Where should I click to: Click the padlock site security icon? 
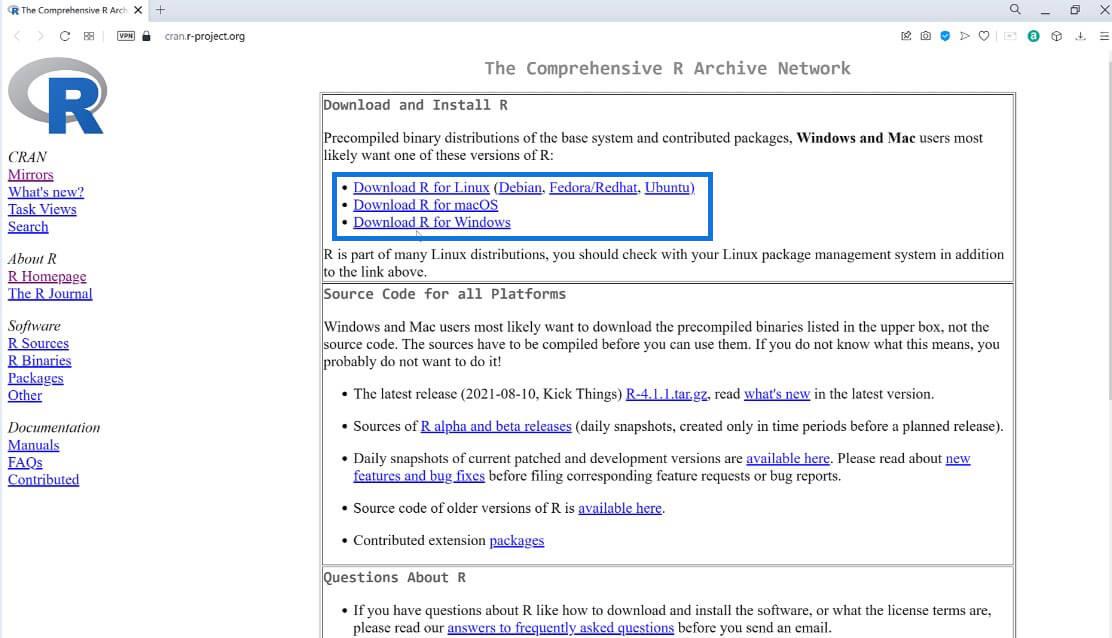pos(146,36)
